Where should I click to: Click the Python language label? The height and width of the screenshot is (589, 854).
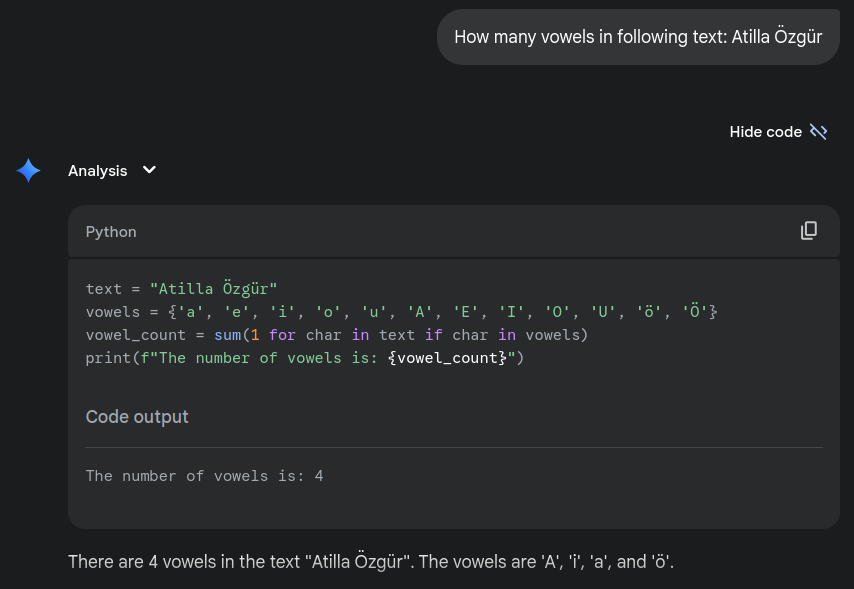(x=111, y=232)
